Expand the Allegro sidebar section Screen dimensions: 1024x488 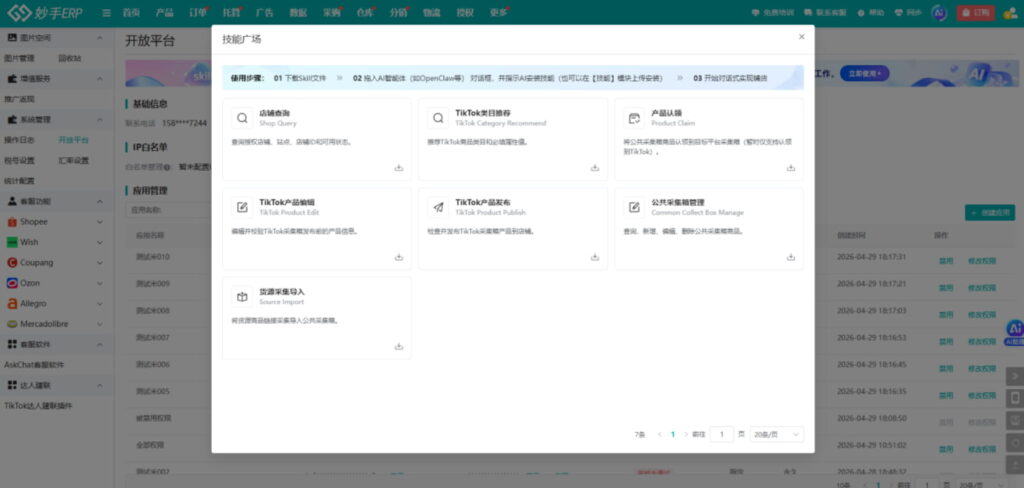pos(100,304)
